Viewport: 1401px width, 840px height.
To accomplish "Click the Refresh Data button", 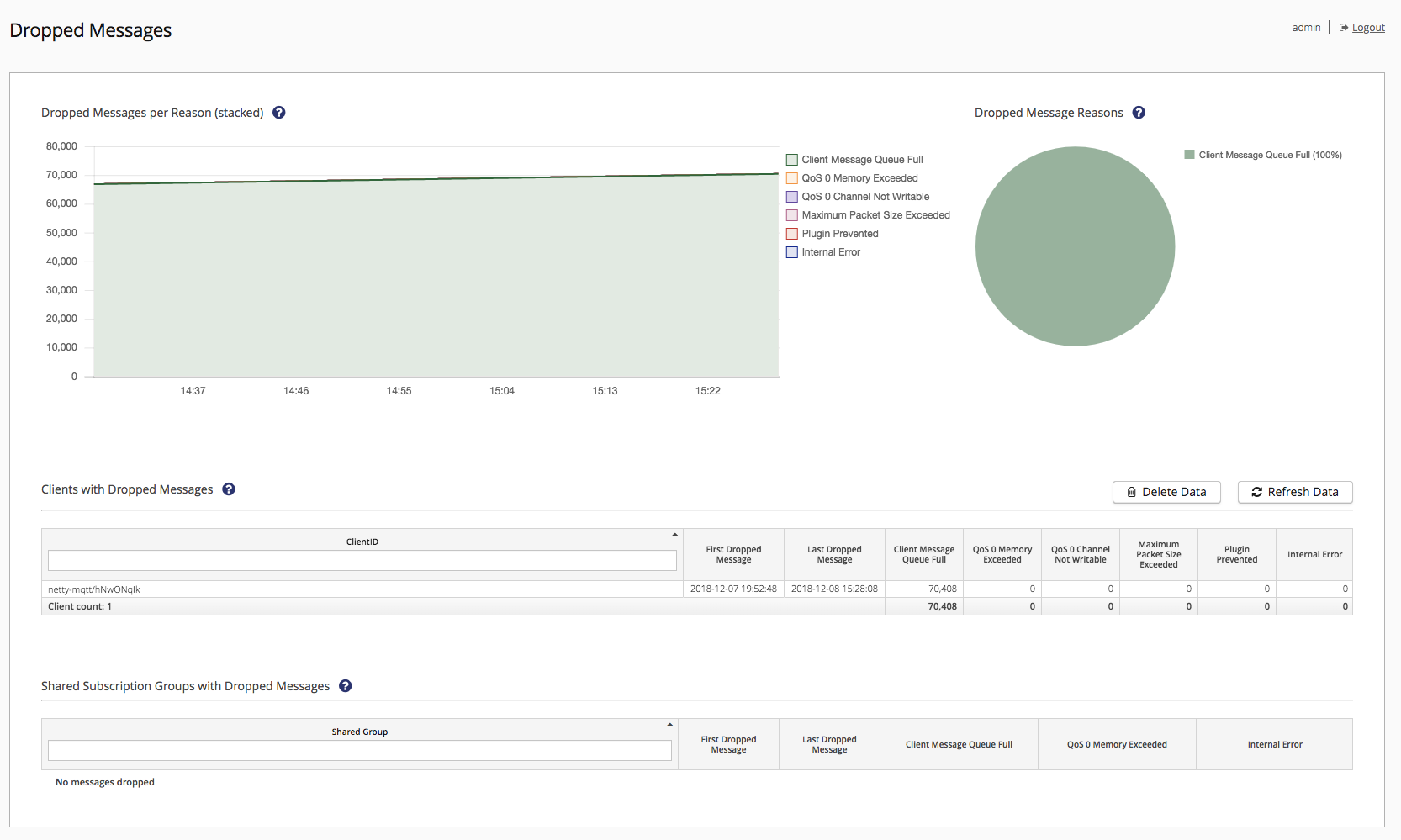I will pos(1295,492).
